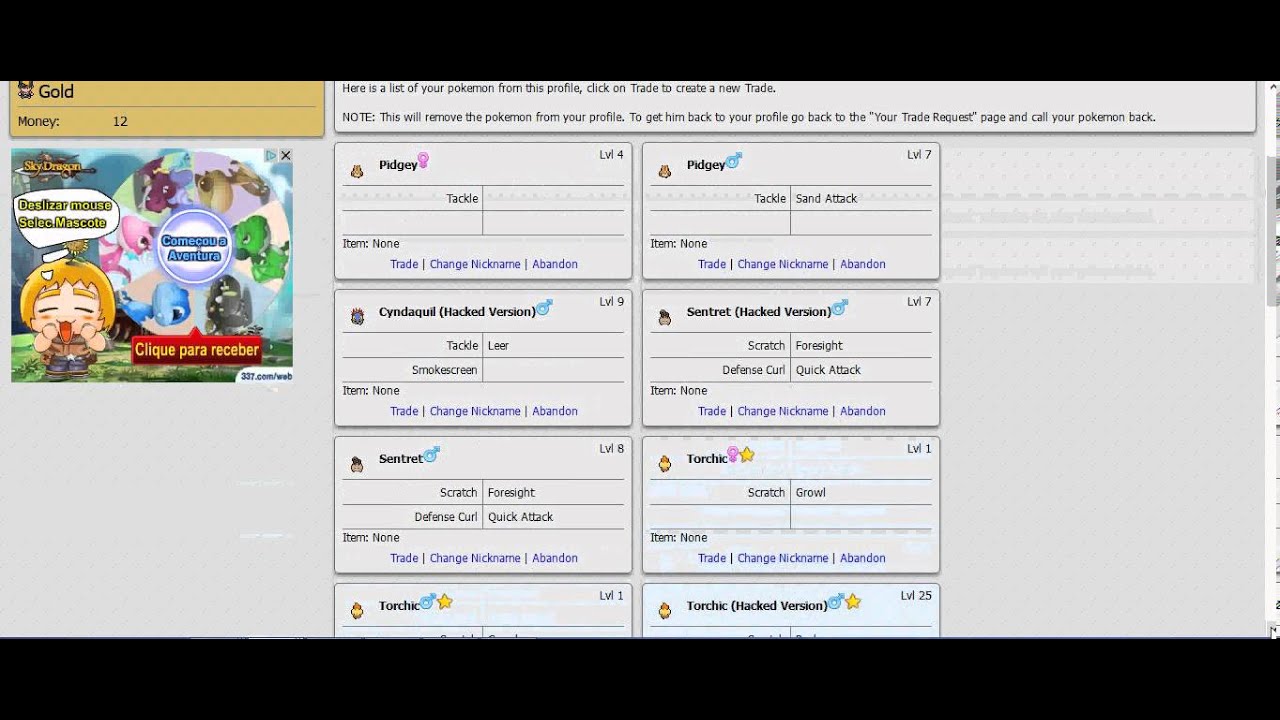Click the 337.com/web label on the ad

tap(265, 376)
